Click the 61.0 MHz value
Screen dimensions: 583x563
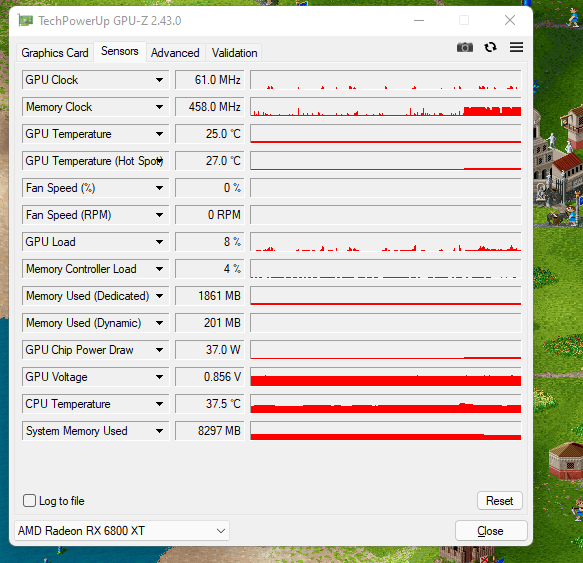pos(210,80)
